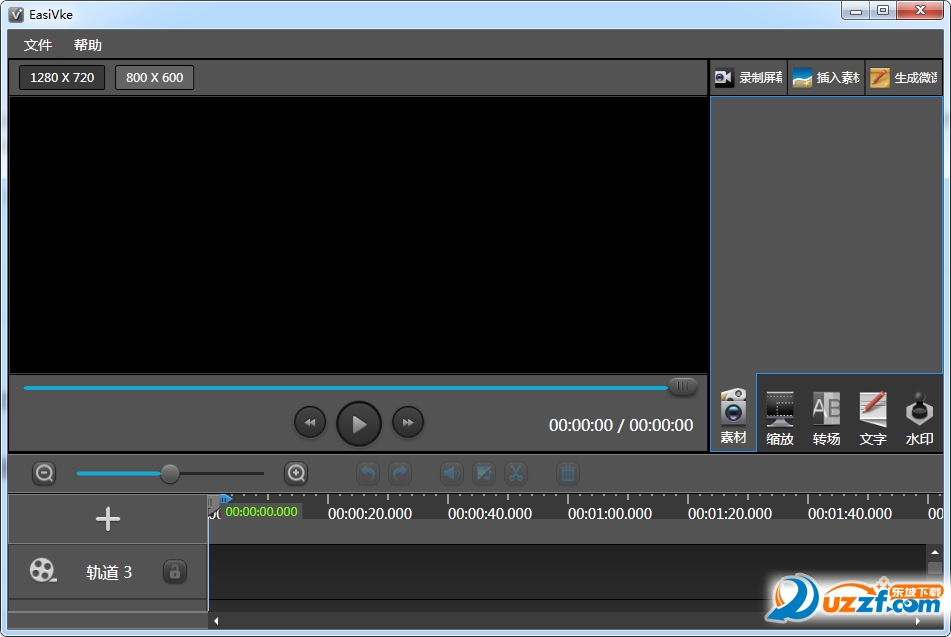The width and height of the screenshot is (951, 637).
Task: Toggle the lock on 轨道 3
Action: coord(175,571)
